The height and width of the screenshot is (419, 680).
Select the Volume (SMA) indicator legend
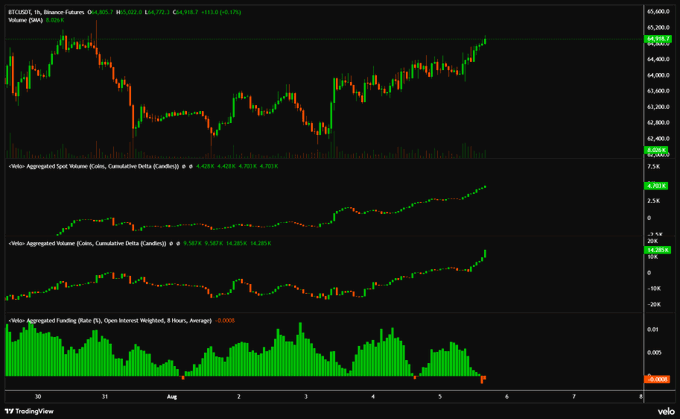(26, 20)
